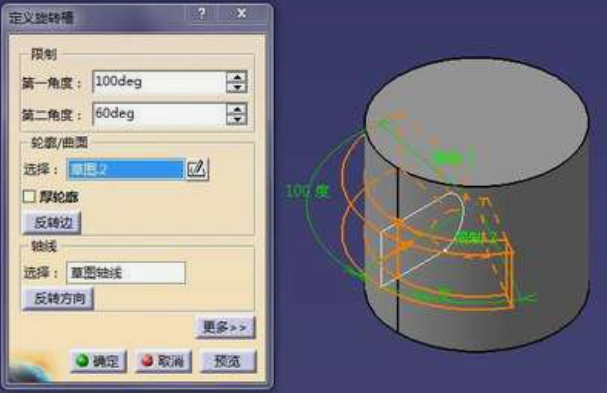Viewport: 607px width, 393px height.
Task: Decrease the 第二角度 value with down arrow
Action: coord(237,119)
